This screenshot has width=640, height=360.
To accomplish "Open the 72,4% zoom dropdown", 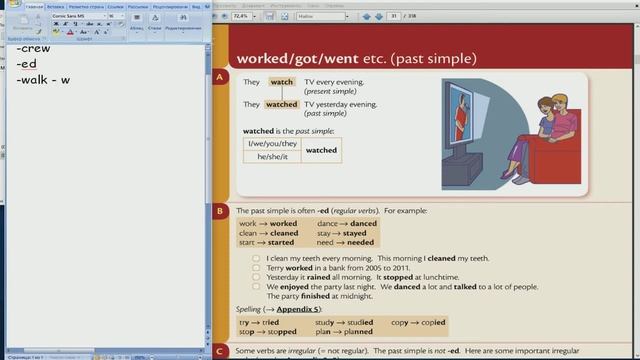I will point(255,16).
